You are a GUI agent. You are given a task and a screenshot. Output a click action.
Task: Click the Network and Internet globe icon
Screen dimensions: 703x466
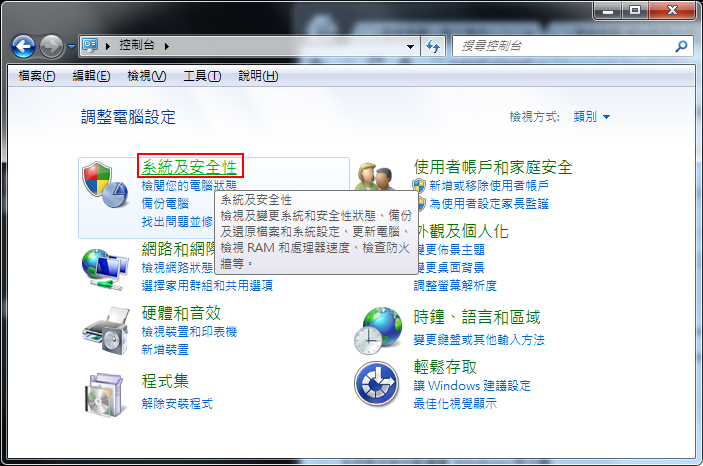[105, 270]
